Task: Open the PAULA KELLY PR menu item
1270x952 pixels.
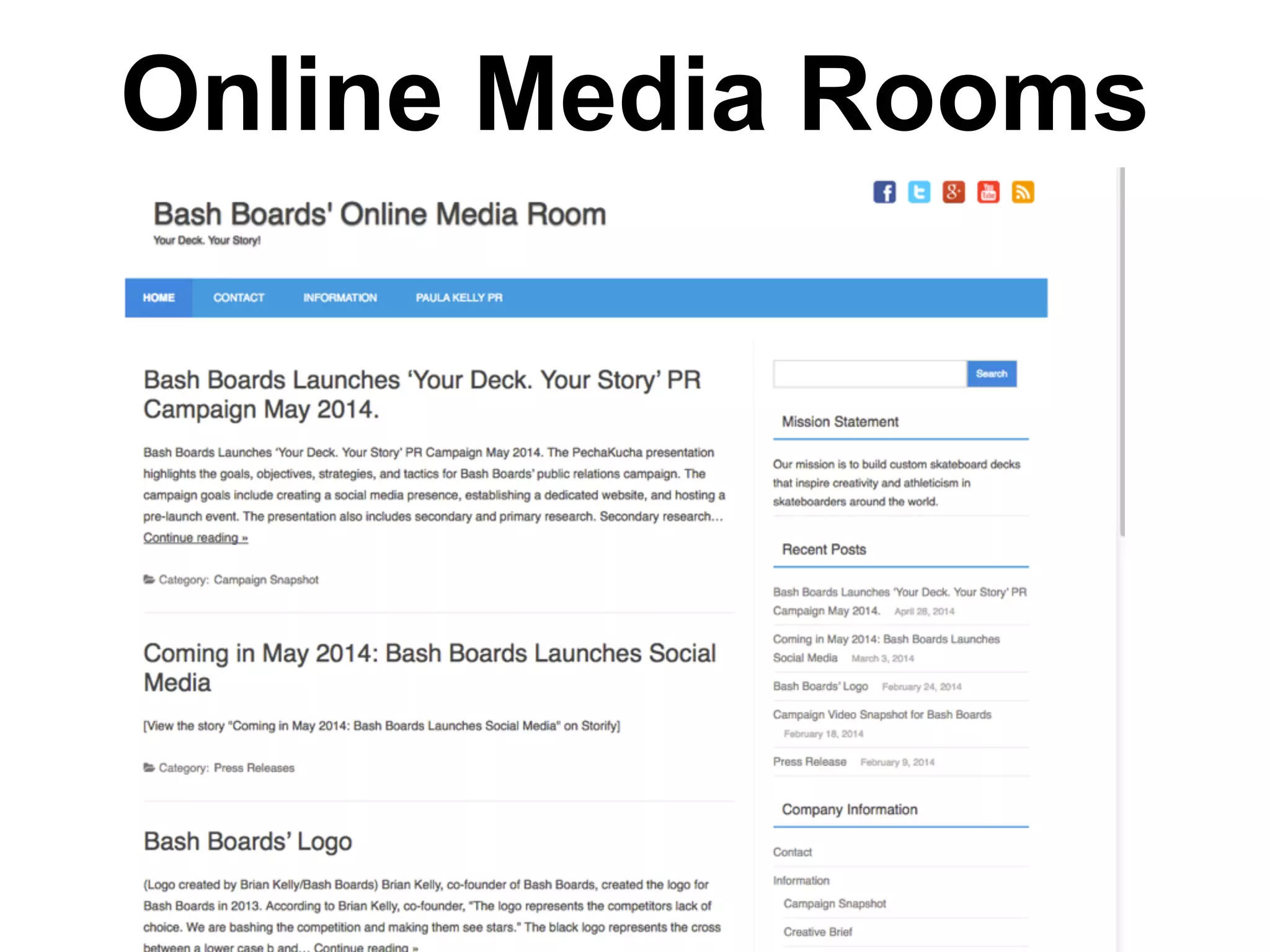Action: [459, 298]
